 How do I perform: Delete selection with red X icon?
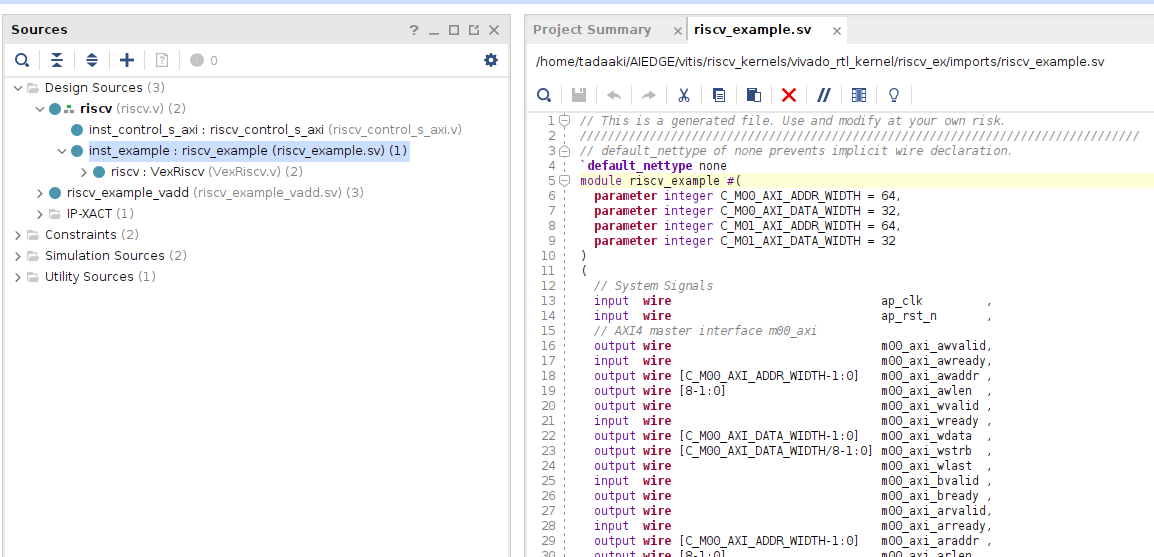click(789, 95)
